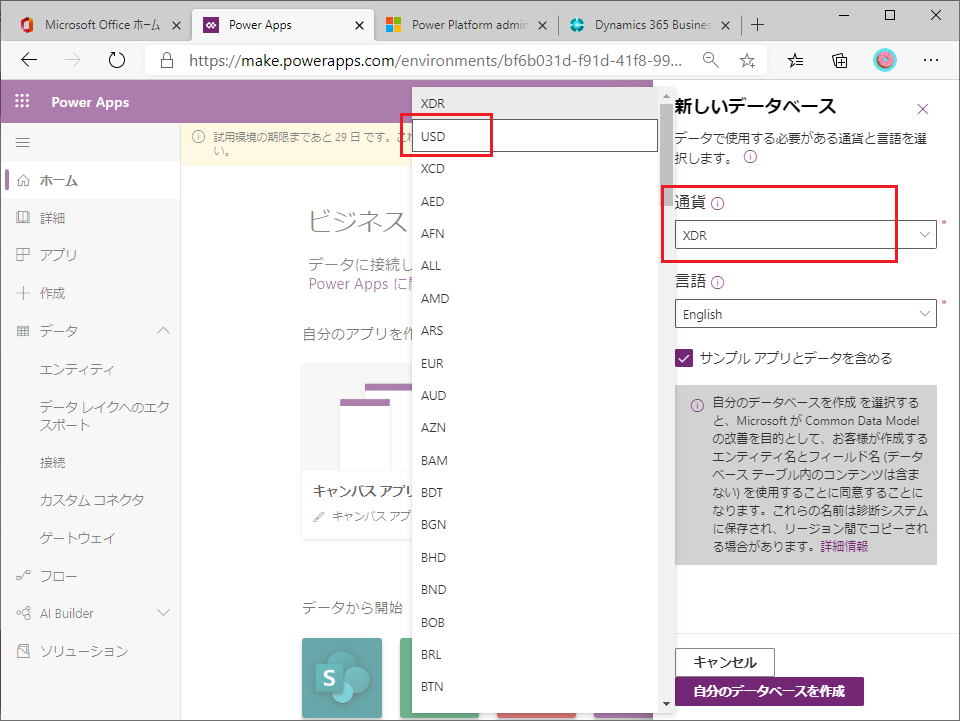Close the Power Platform admin tab
The height and width of the screenshot is (721, 960).
(542, 25)
